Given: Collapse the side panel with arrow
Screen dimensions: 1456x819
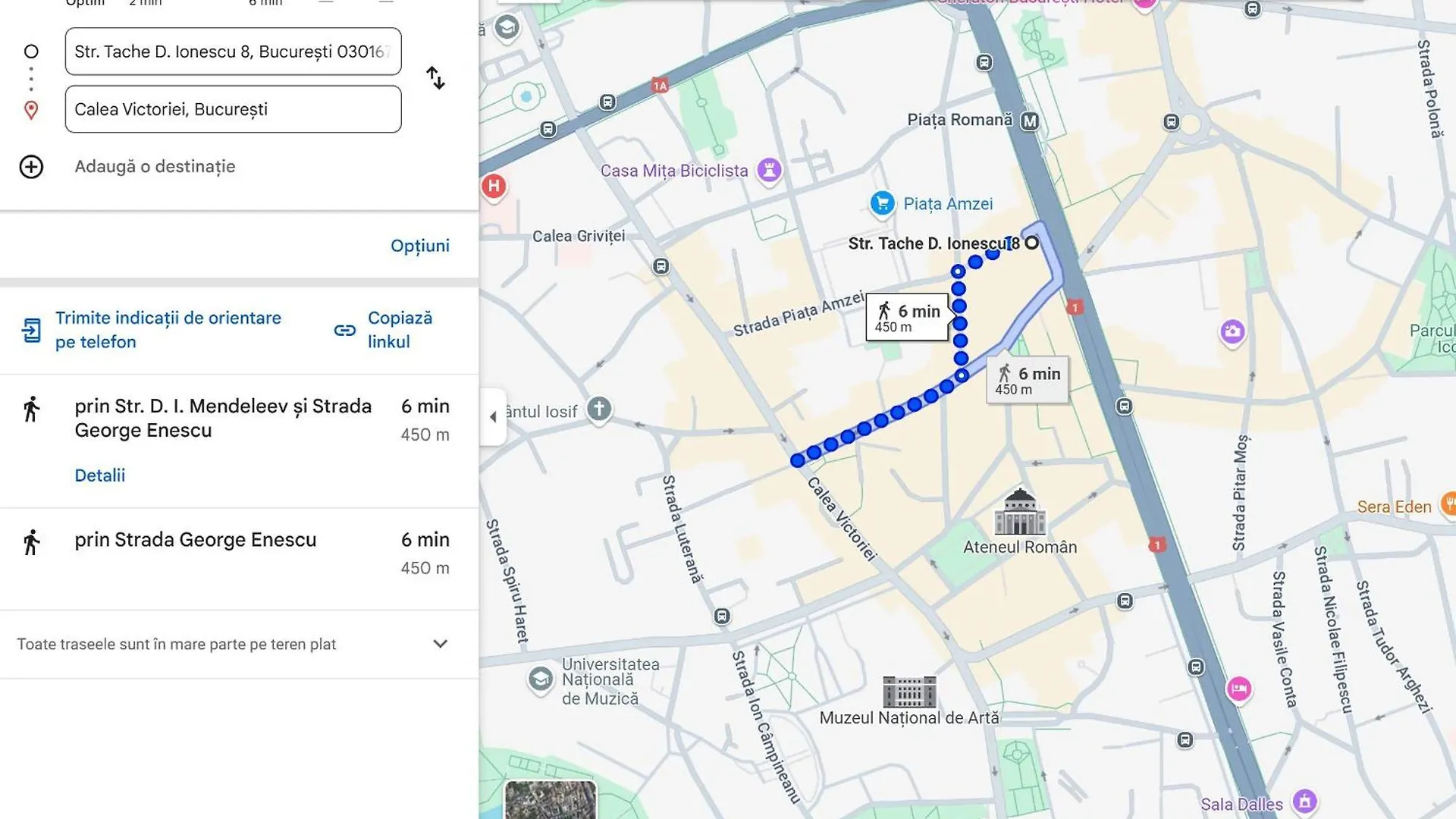Looking at the screenshot, I should click(x=493, y=417).
